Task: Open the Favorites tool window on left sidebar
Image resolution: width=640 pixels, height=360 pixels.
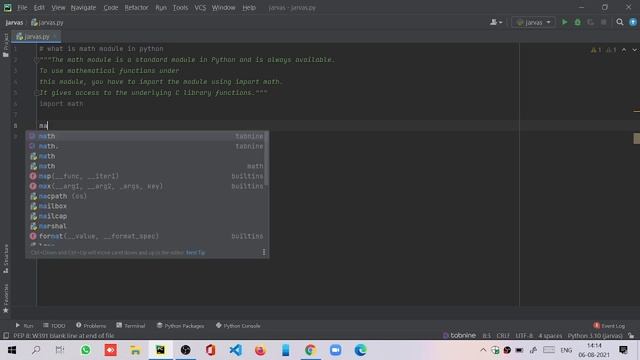Action: (x=6, y=298)
